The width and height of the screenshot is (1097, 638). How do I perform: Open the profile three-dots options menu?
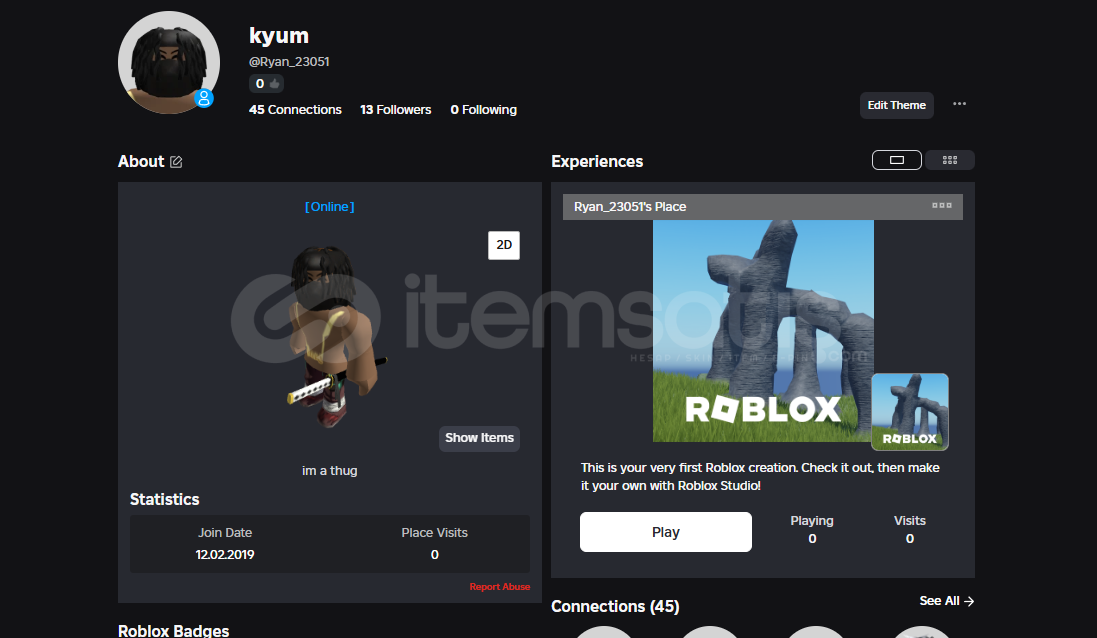(959, 104)
